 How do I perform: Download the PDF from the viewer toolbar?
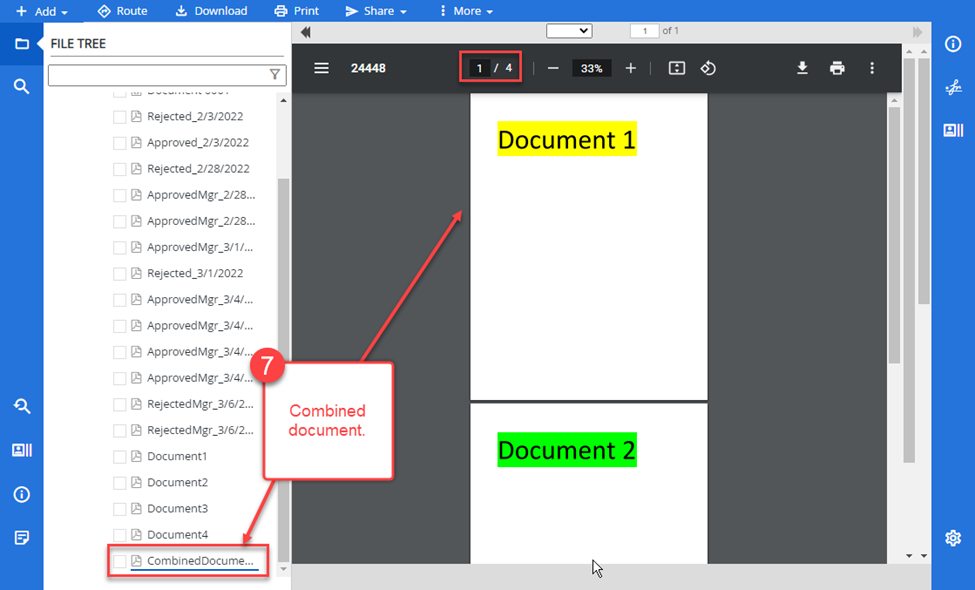coord(802,68)
